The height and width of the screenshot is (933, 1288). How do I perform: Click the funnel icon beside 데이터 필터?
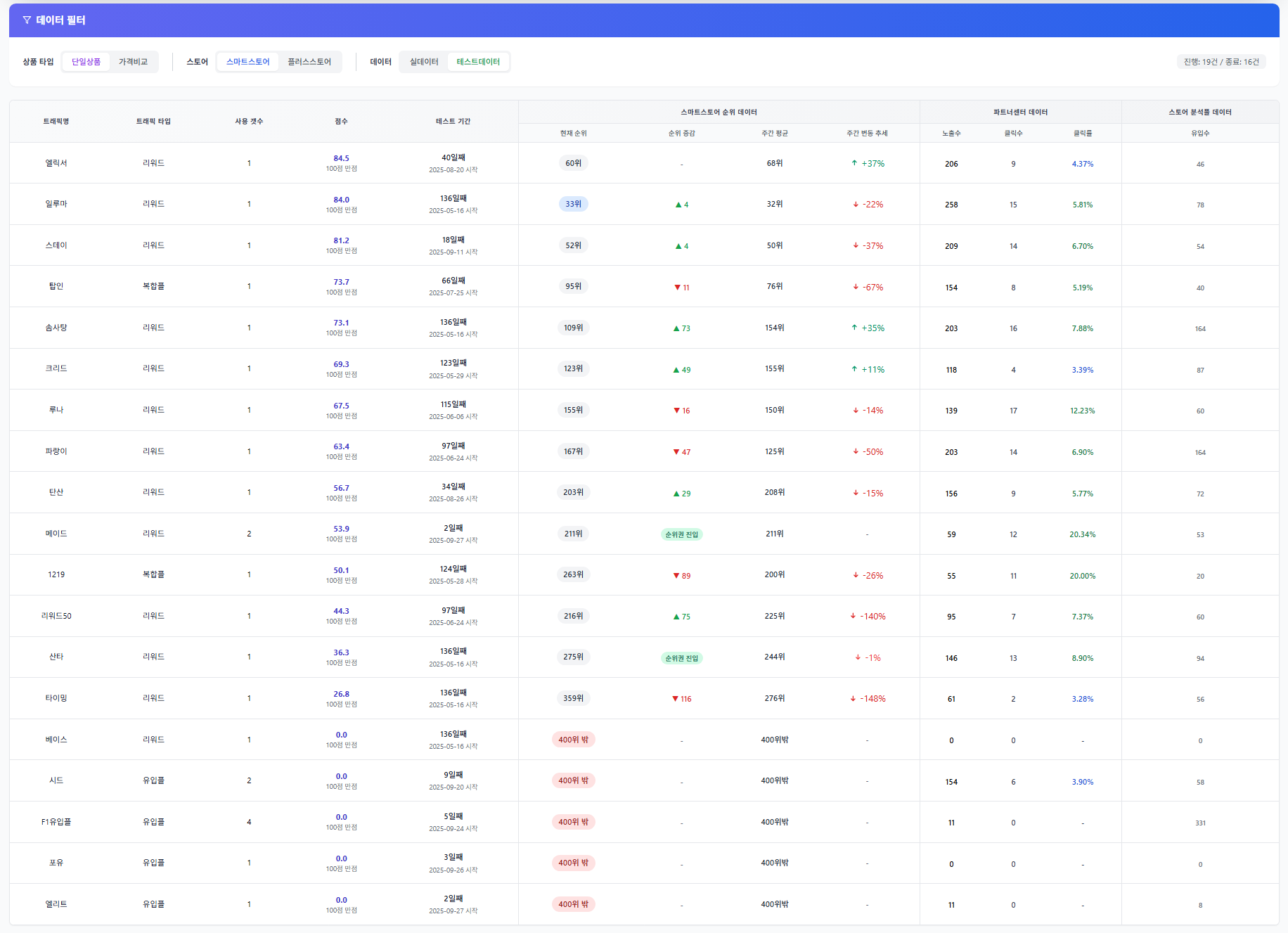[27, 20]
